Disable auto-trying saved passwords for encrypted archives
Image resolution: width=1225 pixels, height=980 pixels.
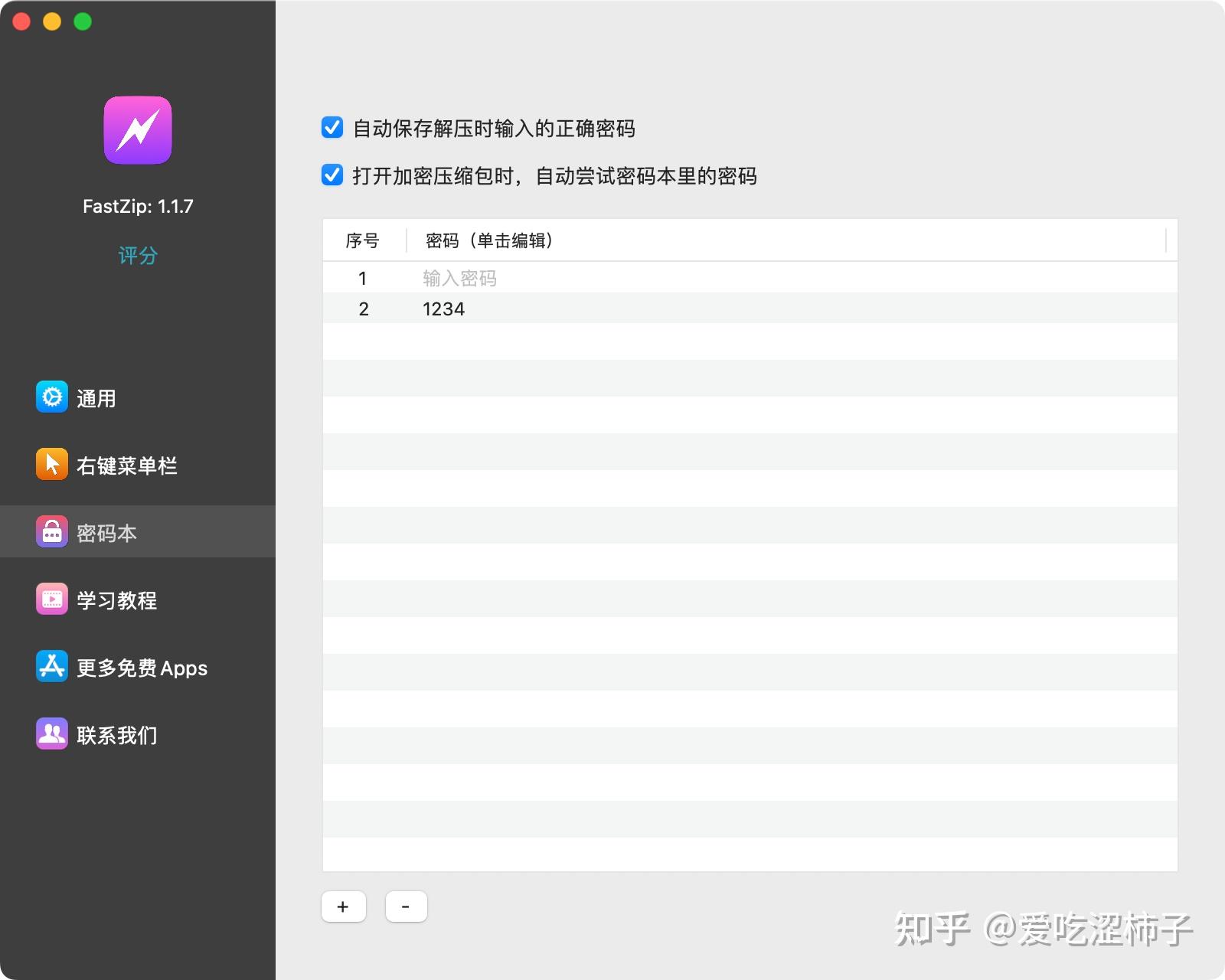pos(332,175)
